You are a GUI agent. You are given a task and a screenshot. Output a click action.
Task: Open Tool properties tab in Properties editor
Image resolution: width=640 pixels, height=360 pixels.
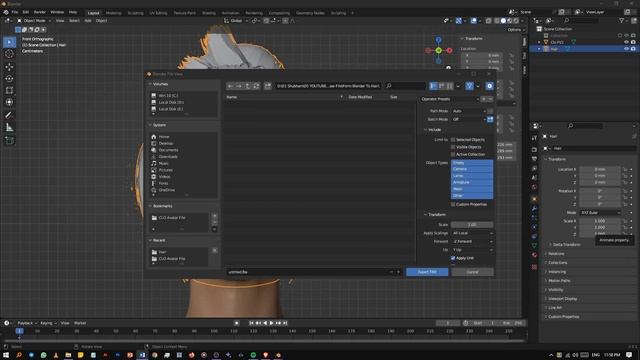coord(534,139)
